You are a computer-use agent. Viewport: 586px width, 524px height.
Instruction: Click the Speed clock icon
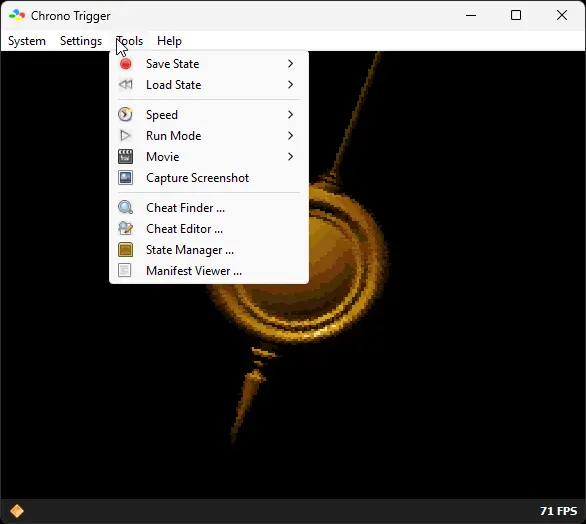pos(126,114)
